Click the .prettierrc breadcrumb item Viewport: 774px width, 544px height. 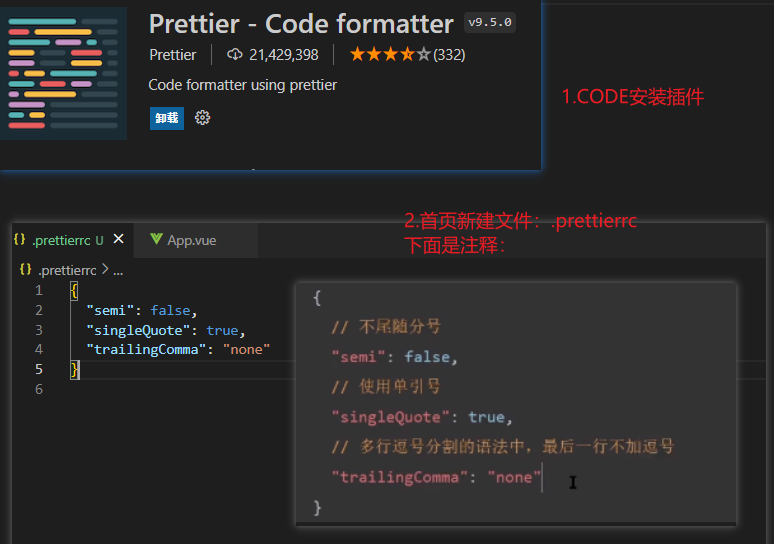click(x=68, y=271)
